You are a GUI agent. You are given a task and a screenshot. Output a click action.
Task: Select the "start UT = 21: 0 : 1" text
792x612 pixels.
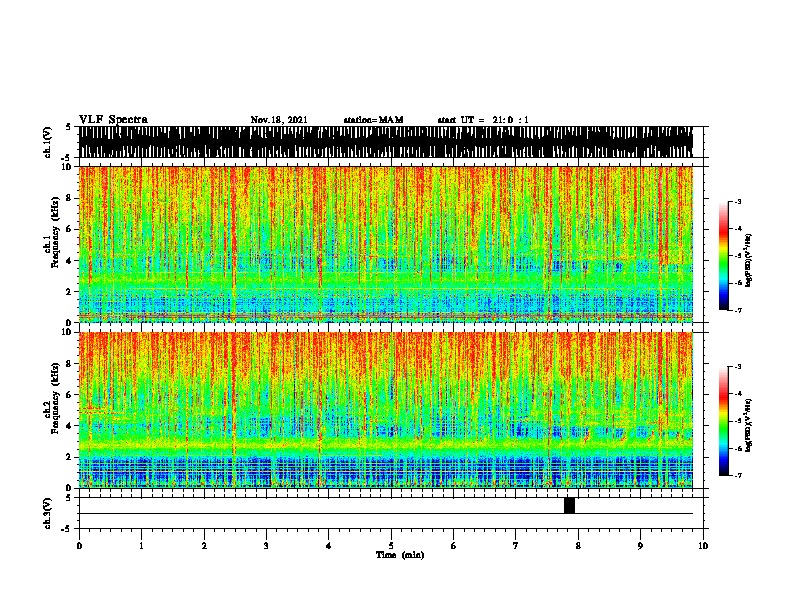coord(483,120)
